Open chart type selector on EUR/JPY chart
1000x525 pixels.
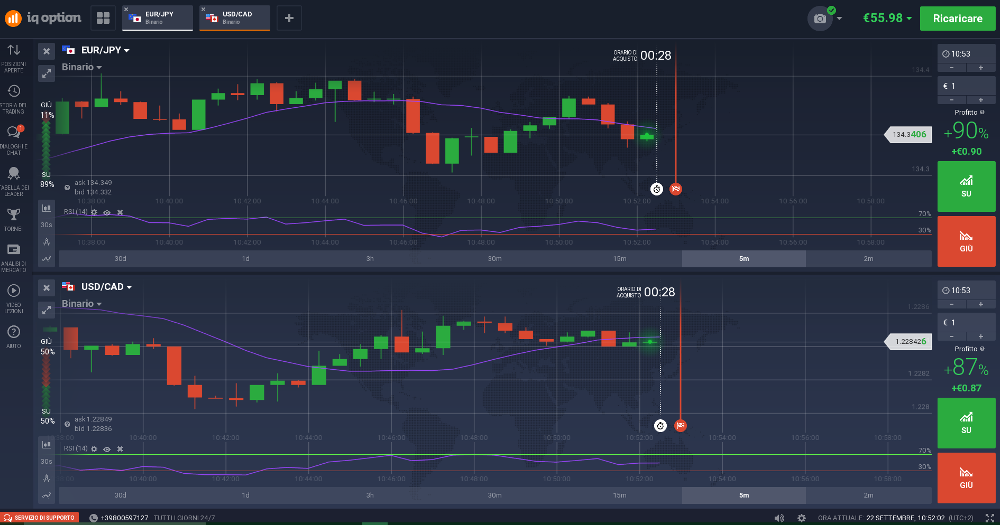(47, 208)
